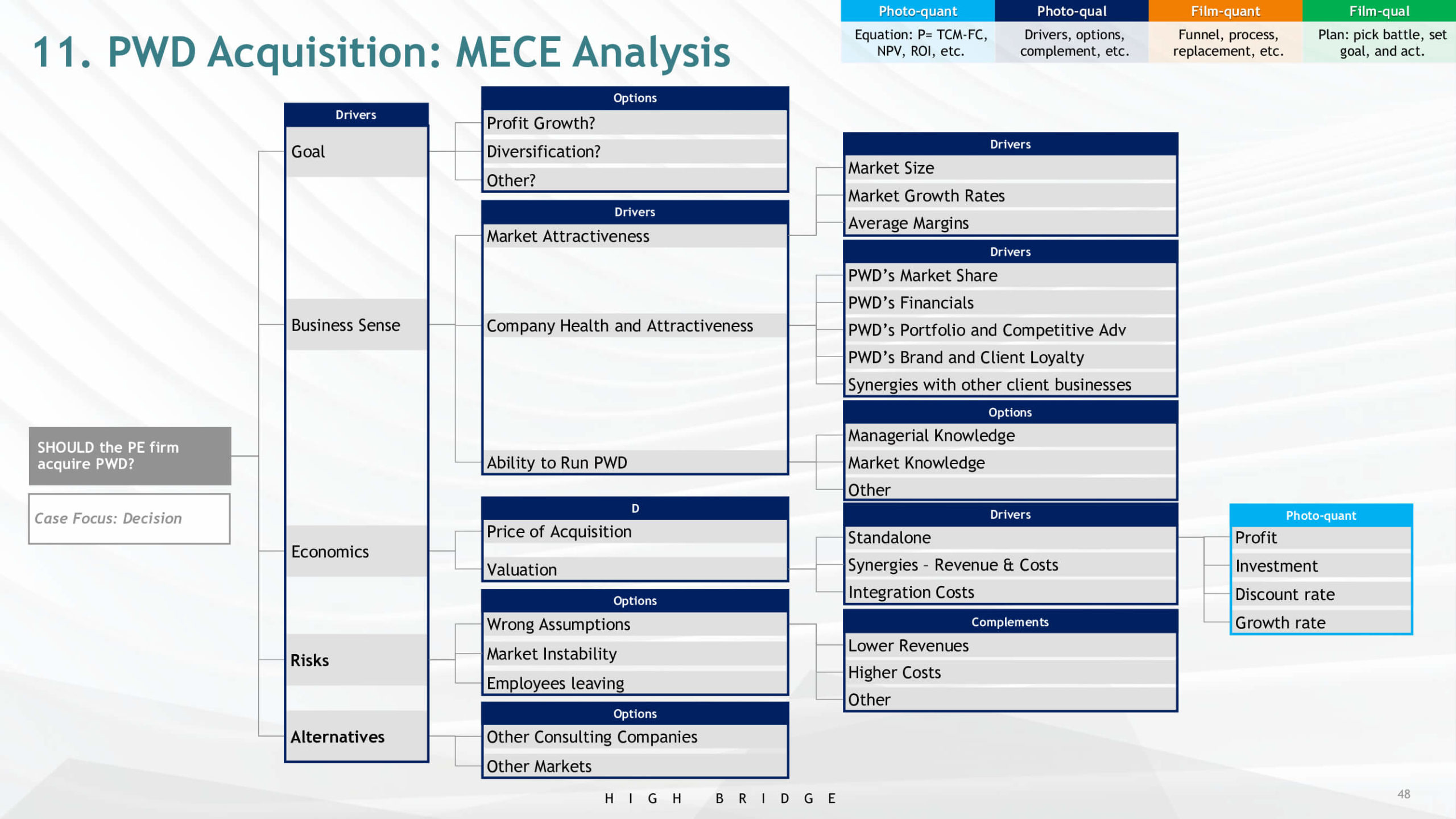Click the 'HIGH BRIDGE' footer text
The image size is (1456, 819).
pos(720,799)
